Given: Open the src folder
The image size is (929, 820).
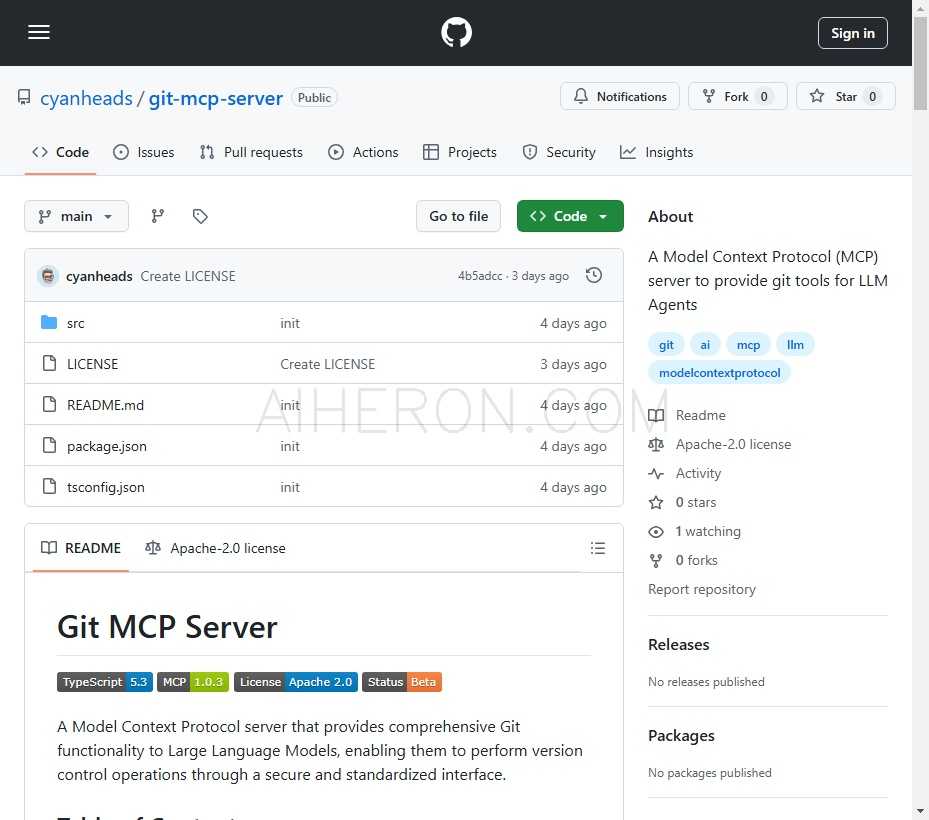Looking at the screenshot, I should click(76, 323).
